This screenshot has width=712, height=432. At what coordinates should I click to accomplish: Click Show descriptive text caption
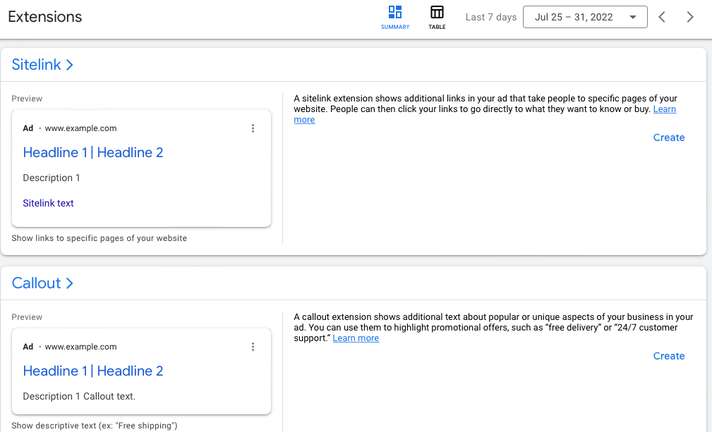pos(94,426)
